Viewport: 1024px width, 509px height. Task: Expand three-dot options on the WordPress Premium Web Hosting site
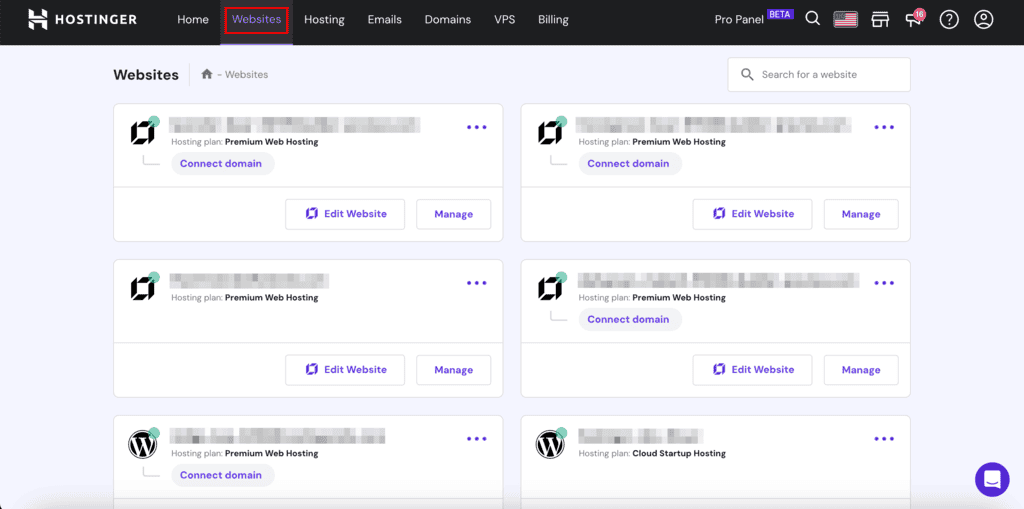pos(476,439)
